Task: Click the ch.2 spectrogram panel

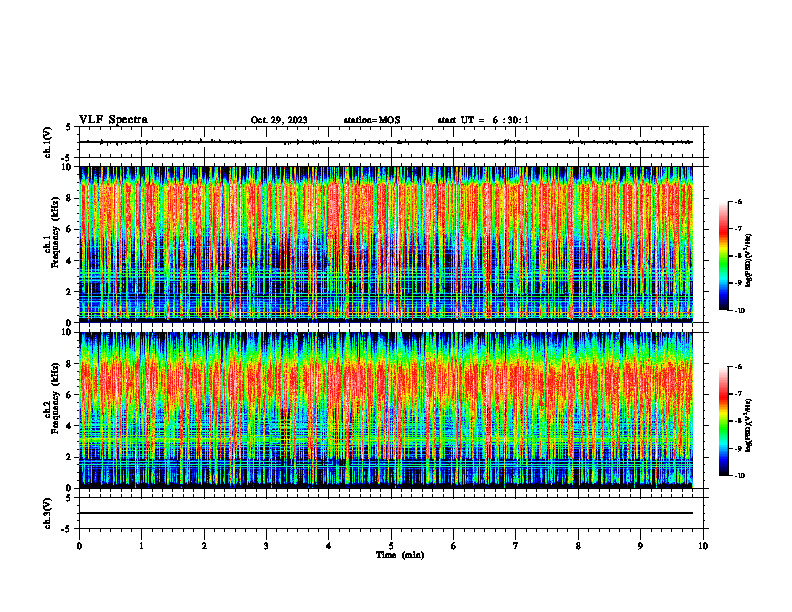Action: (386, 410)
